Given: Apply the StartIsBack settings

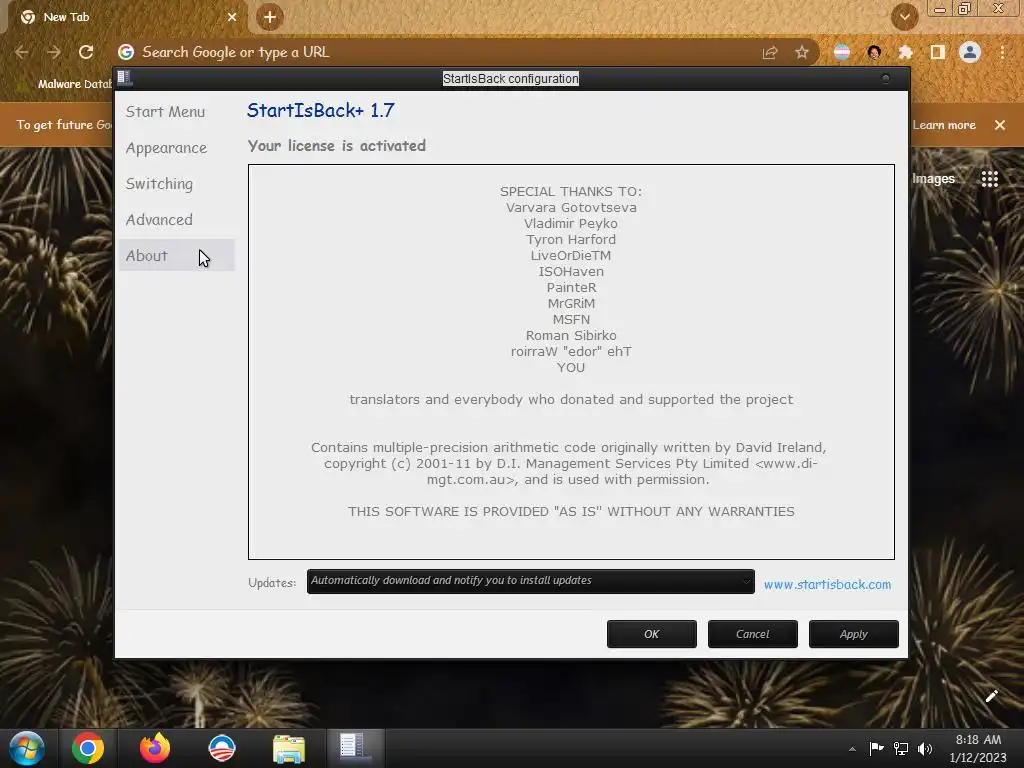Looking at the screenshot, I should coord(854,634).
